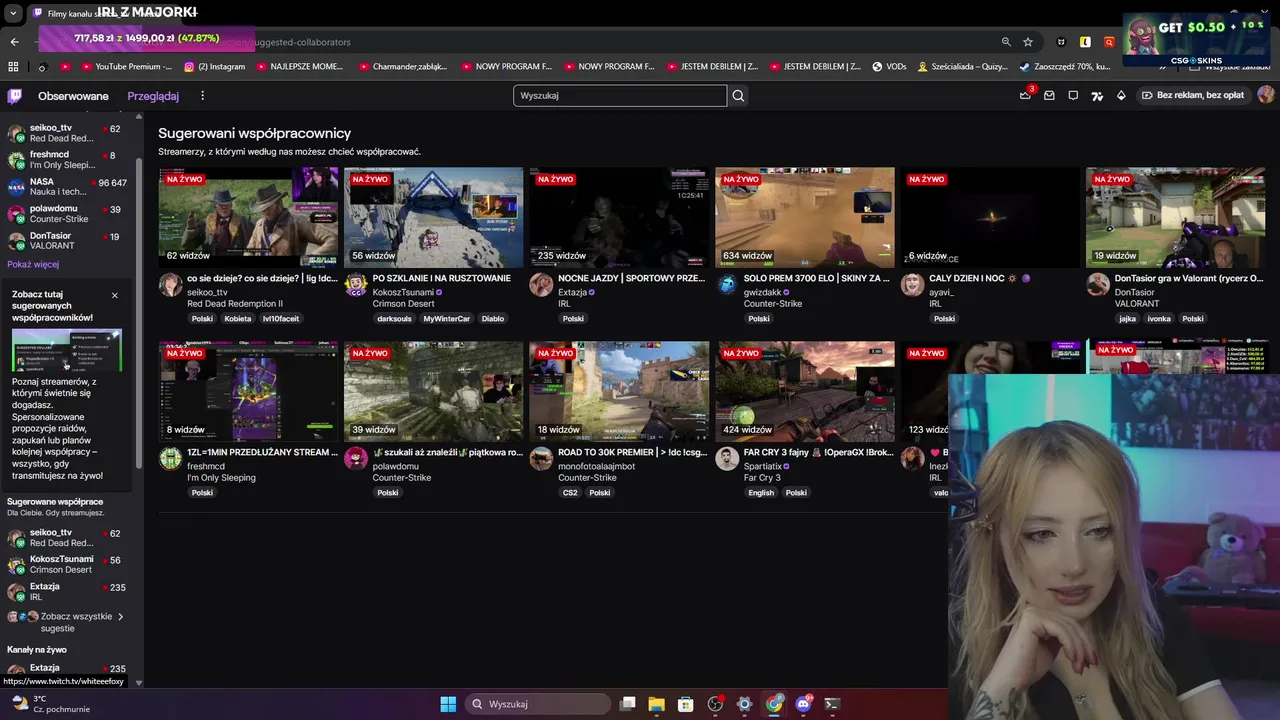Click the lvl10faceit tag
The height and width of the screenshot is (720, 1280).
pyautogui.click(x=281, y=319)
